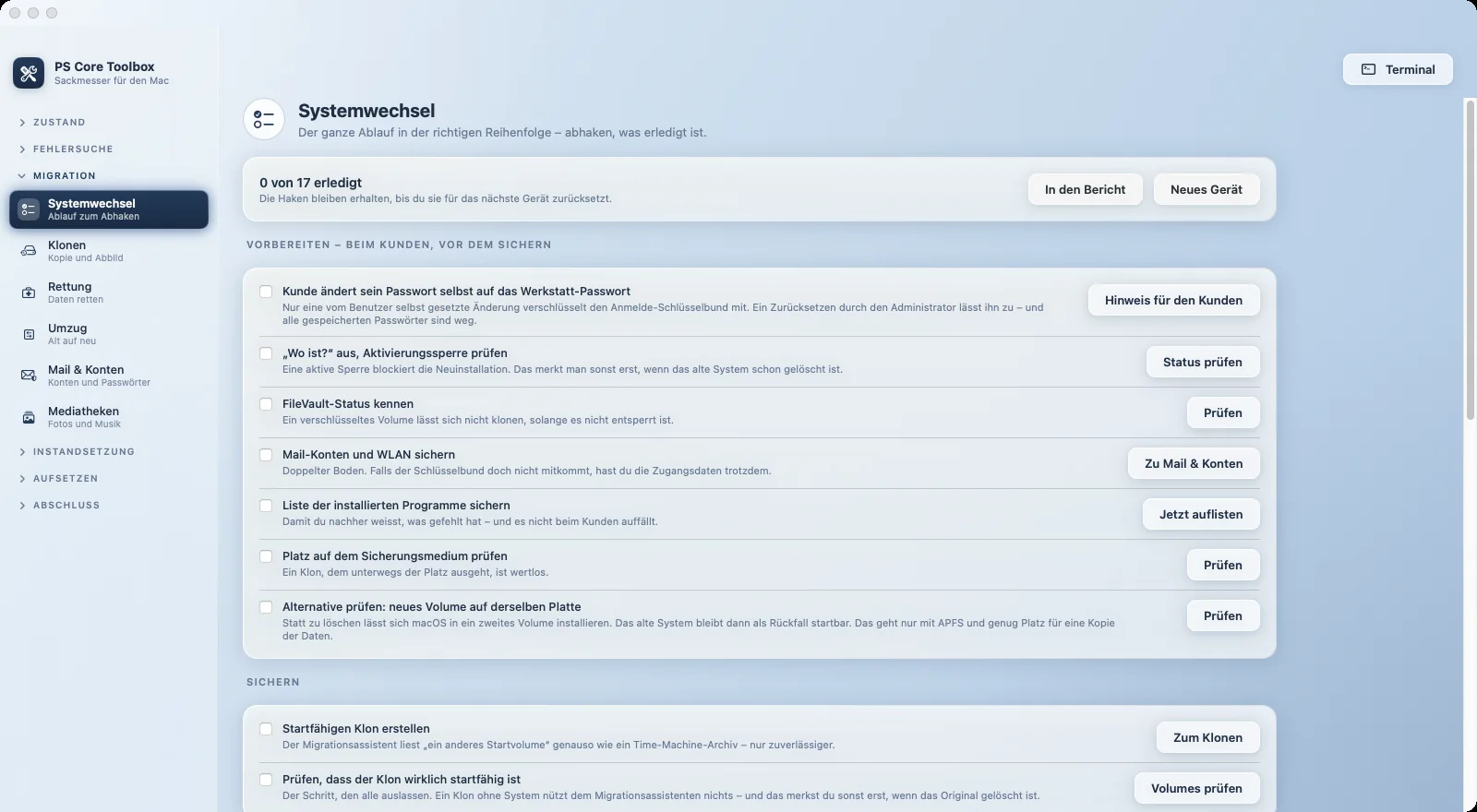The height and width of the screenshot is (812, 1477).
Task: Click the Klonen drive icon in sidebar
Action: pos(29,251)
